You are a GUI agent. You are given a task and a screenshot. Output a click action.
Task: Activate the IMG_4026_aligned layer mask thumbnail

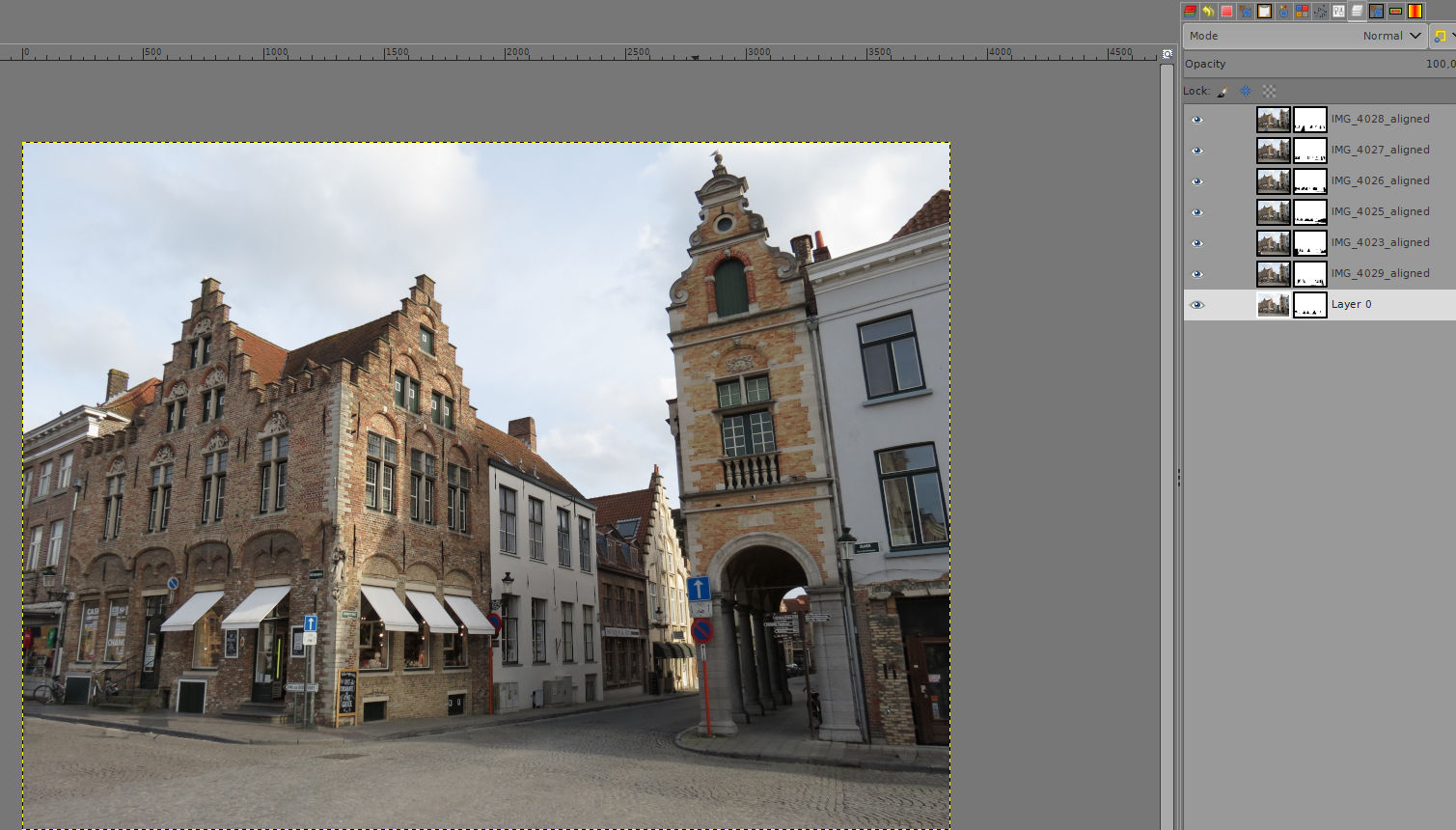(1309, 181)
